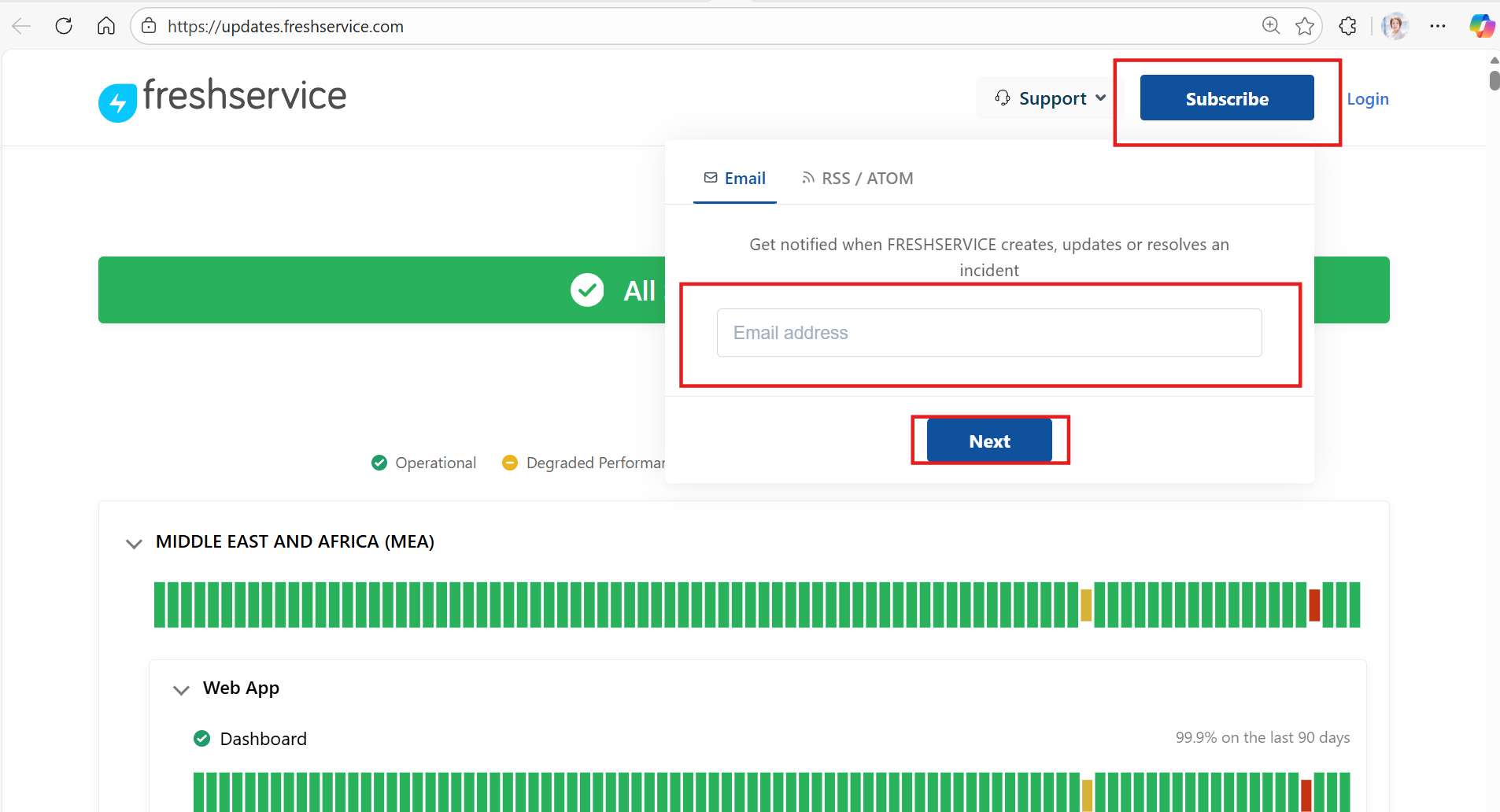Click the yellow bar in MEA uptime chart
This screenshot has width=1500, height=812.
(x=1086, y=605)
